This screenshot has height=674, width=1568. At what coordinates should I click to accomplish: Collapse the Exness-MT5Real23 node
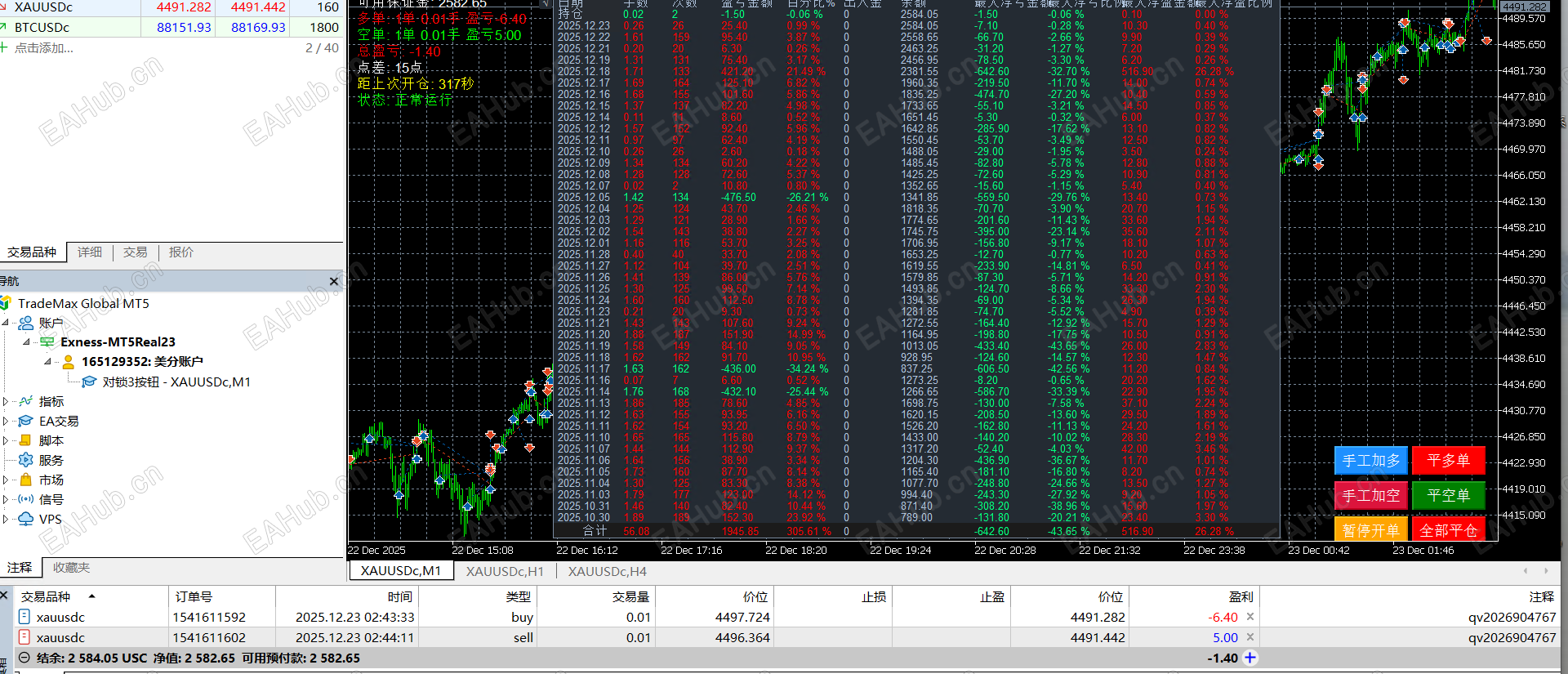(x=27, y=342)
